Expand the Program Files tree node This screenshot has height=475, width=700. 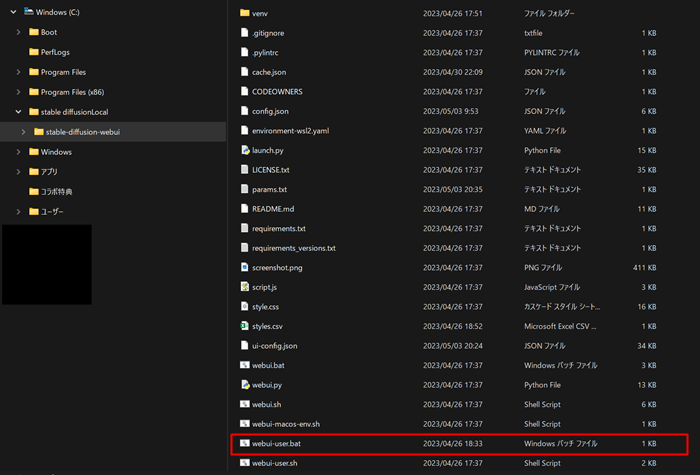pos(18,72)
